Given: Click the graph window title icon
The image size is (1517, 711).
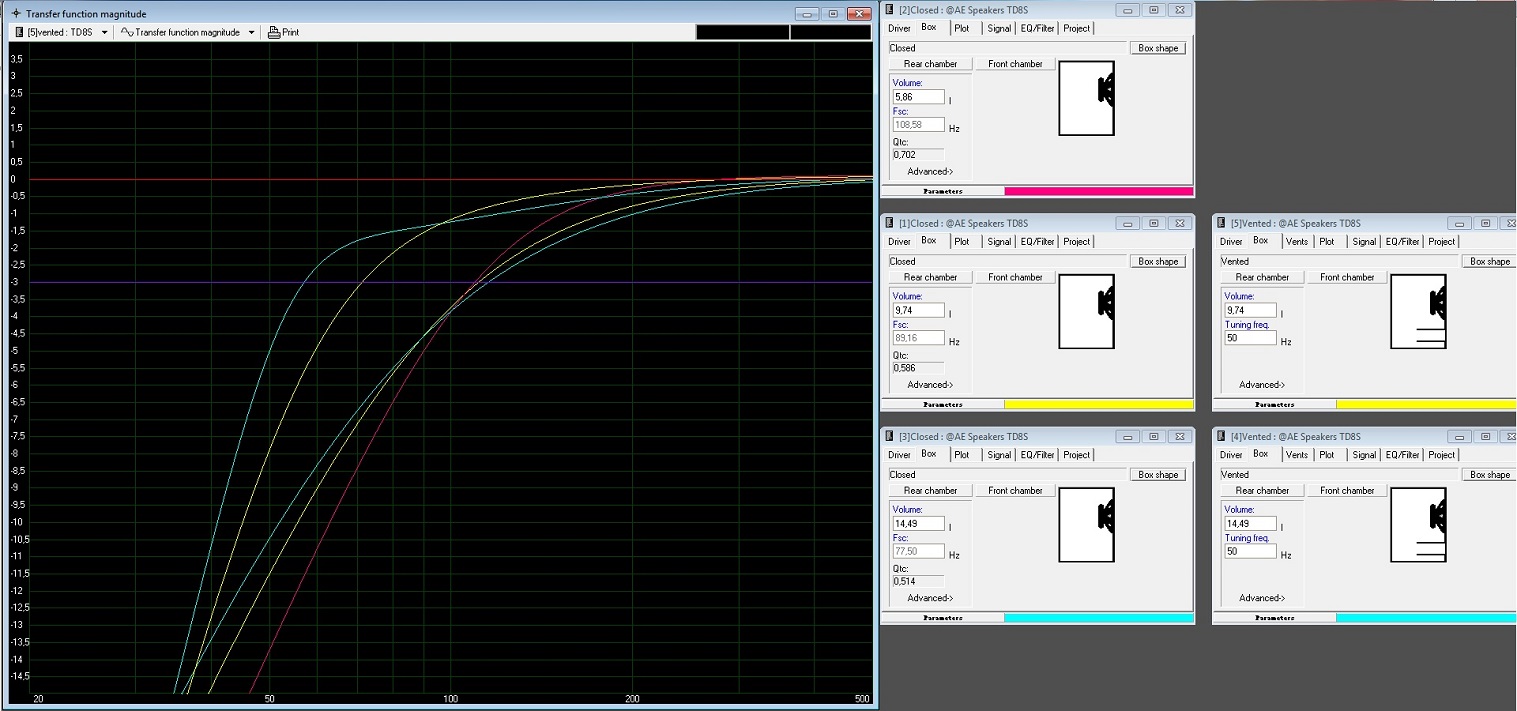Looking at the screenshot, I should click(14, 13).
